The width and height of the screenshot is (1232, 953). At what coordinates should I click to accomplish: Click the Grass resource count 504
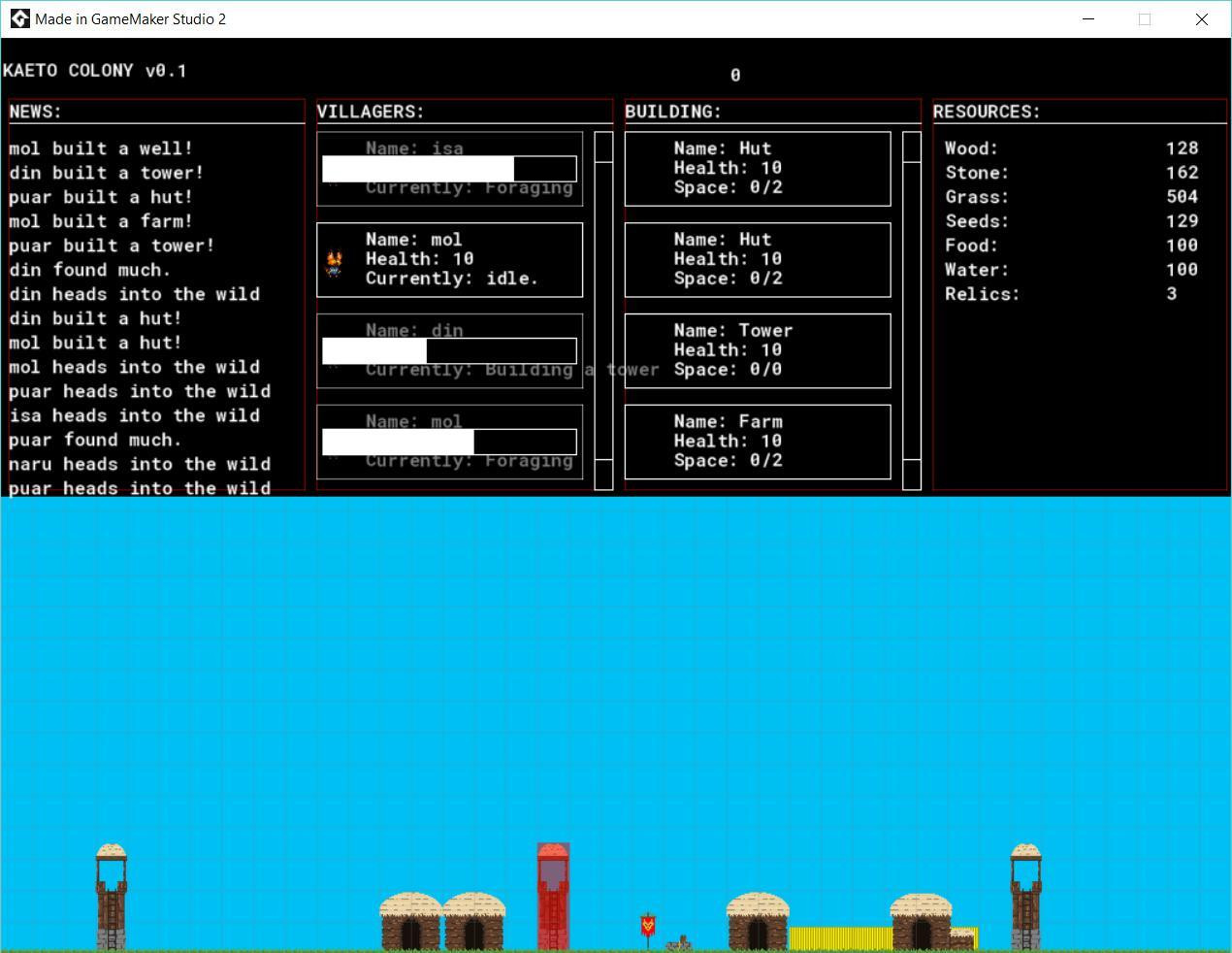coord(1183,197)
